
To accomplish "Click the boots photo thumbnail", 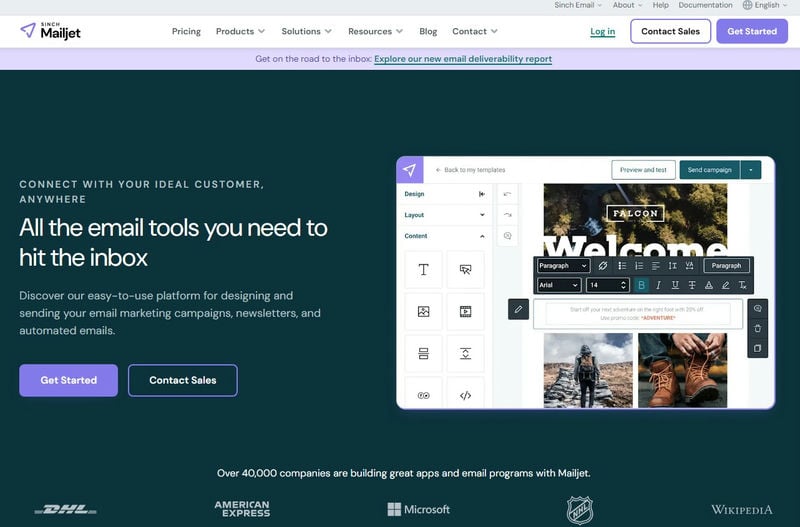I will point(683,370).
